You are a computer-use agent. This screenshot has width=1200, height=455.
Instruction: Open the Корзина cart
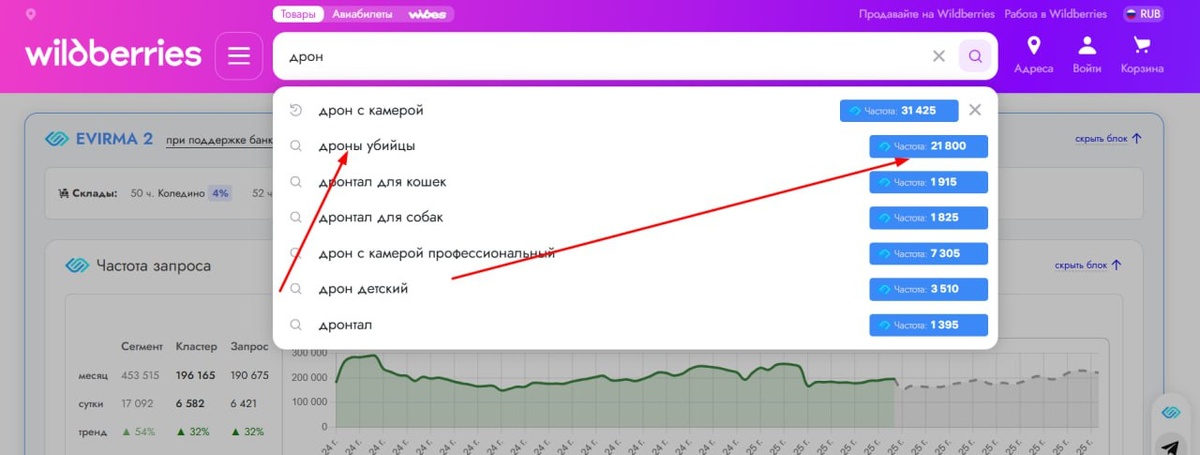point(1142,55)
